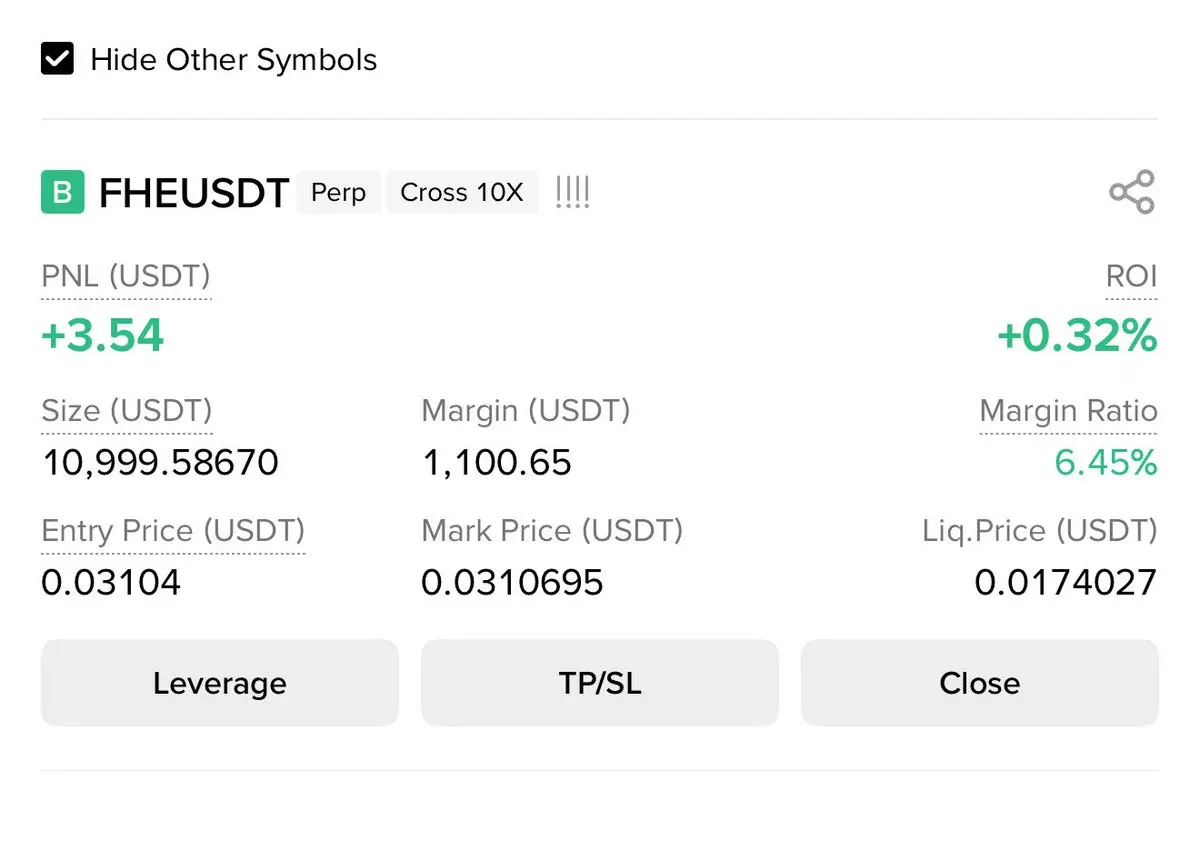Tap the Size (USDT) label
Viewport: 1200px width, 841px height.
coord(127,411)
